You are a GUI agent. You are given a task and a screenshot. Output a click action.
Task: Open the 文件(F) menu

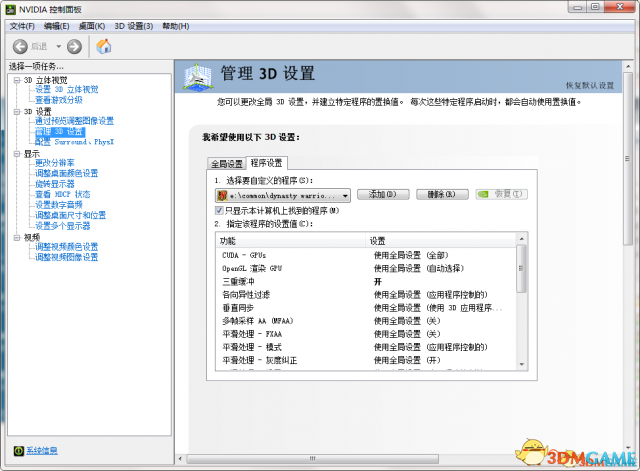pos(22,26)
